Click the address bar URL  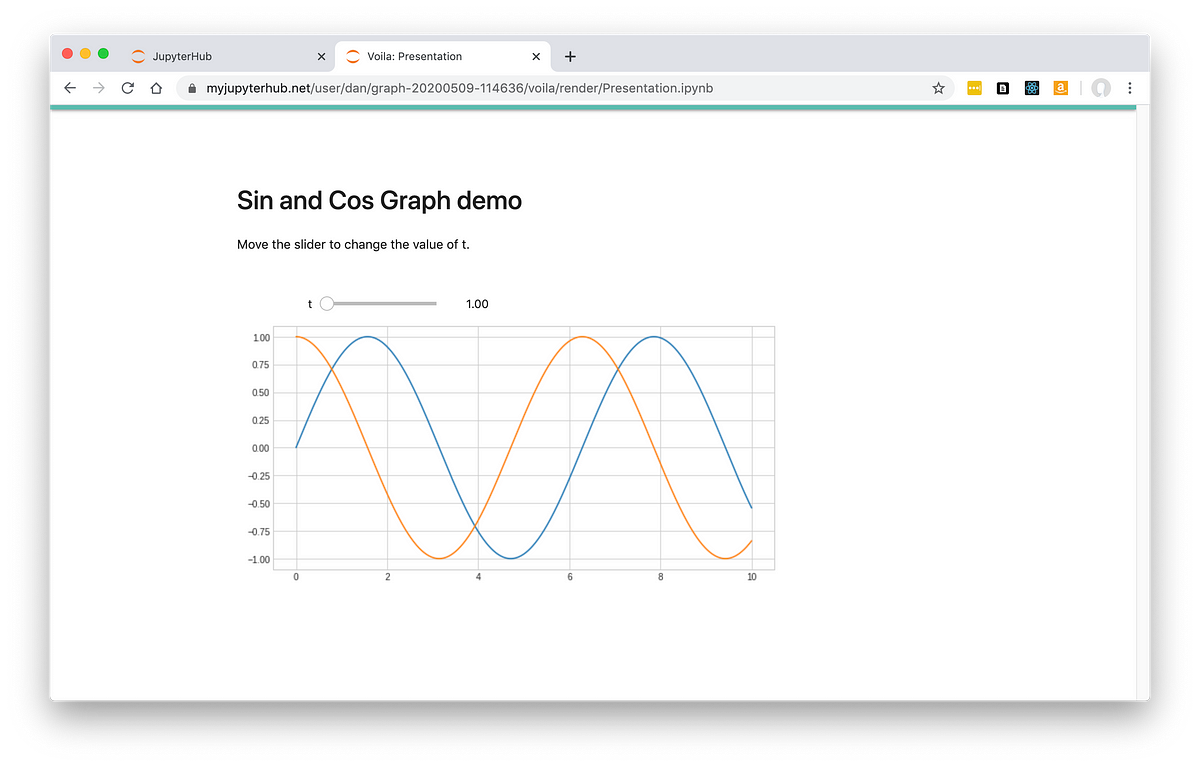(x=460, y=88)
